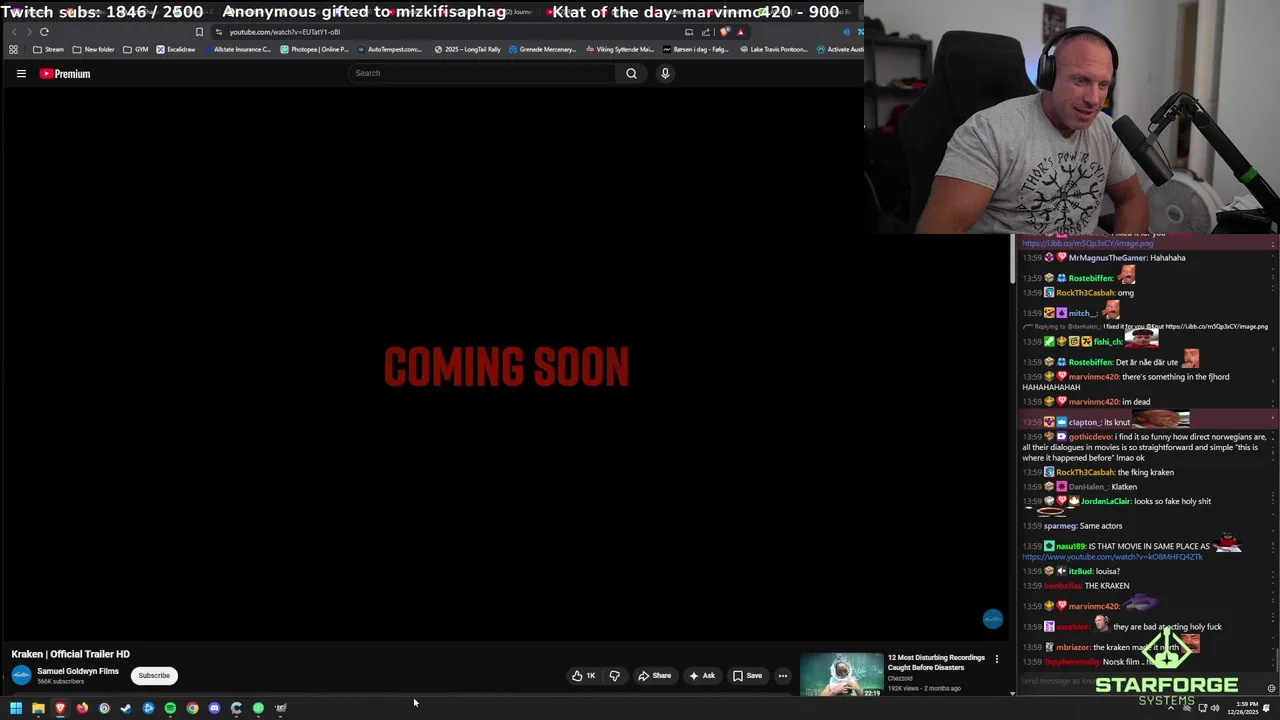Focus the YouTube search field

(480, 73)
